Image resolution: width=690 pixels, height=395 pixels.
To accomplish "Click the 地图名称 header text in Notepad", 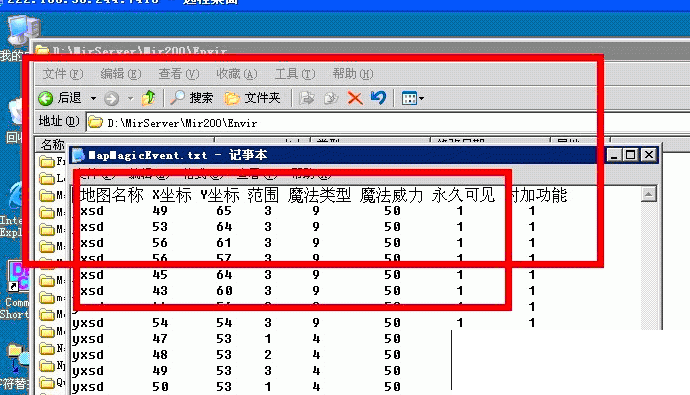I will [x=112, y=195].
